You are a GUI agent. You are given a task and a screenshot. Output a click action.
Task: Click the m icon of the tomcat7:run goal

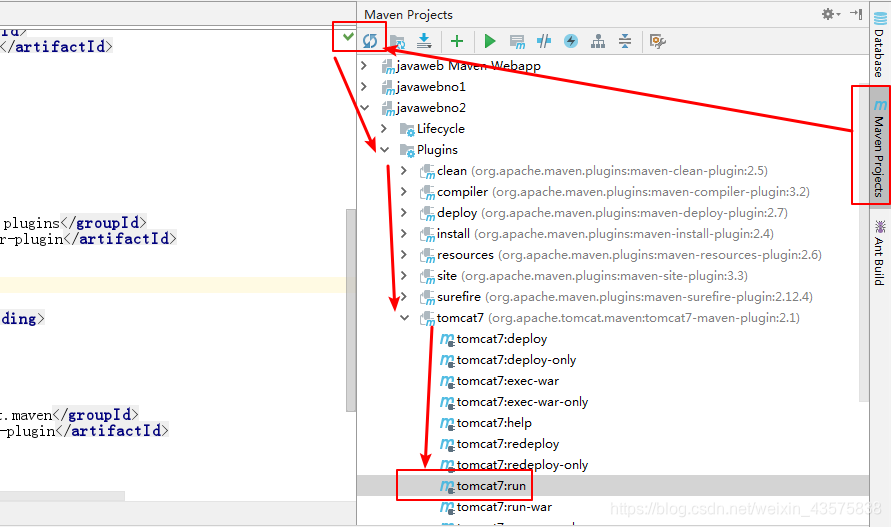(447, 486)
